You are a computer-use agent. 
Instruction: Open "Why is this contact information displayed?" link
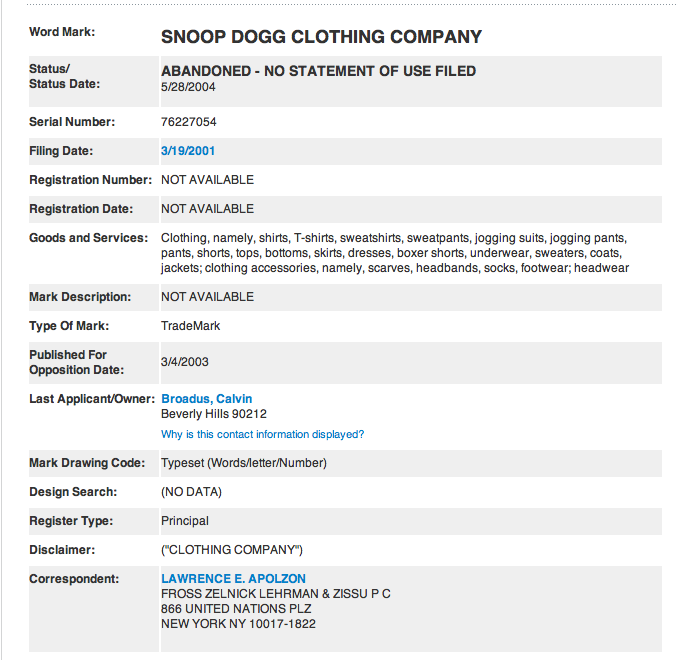click(x=262, y=434)
